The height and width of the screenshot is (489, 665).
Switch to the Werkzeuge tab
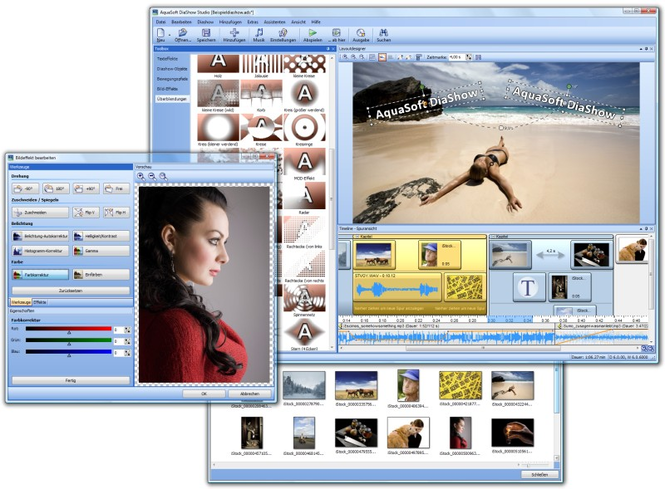[21, 302]
